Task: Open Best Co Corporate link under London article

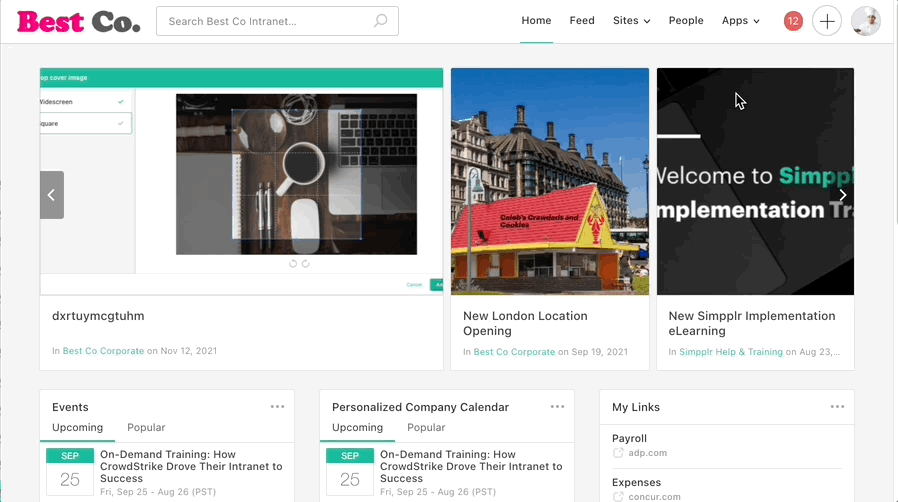Action: [514, 352]
